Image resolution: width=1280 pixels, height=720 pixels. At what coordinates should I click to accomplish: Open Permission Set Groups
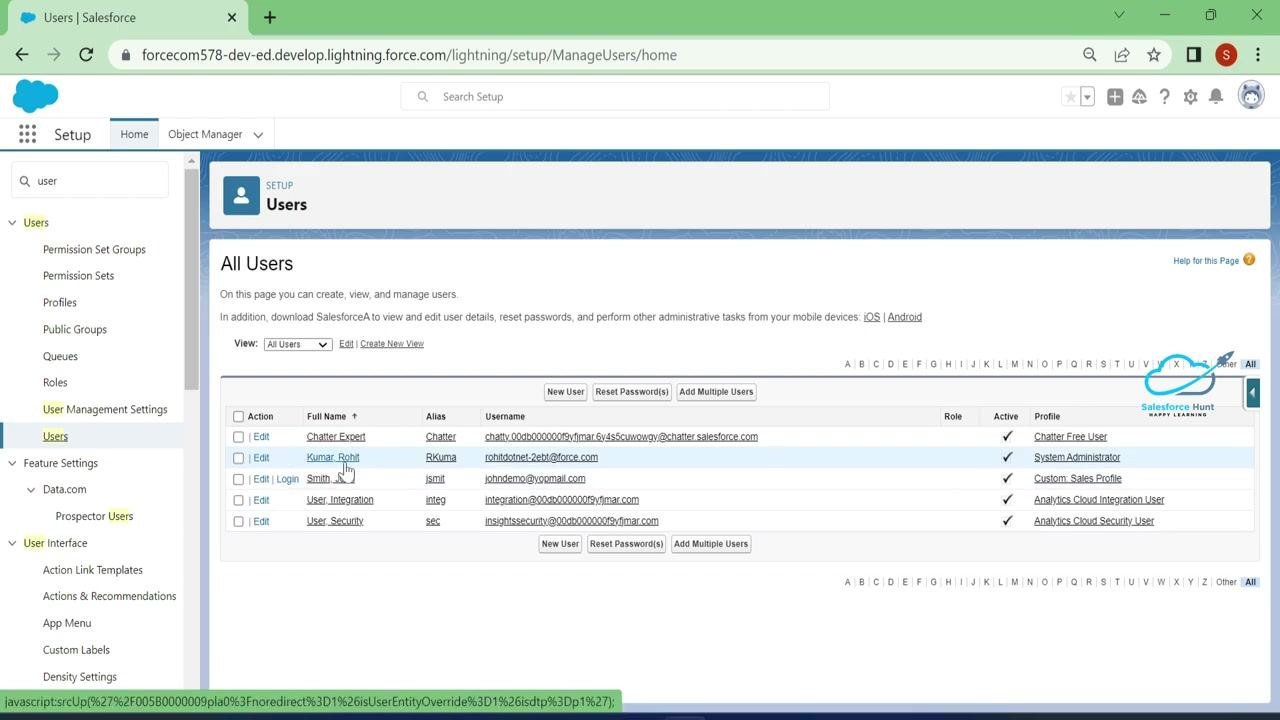click(94, 249)
